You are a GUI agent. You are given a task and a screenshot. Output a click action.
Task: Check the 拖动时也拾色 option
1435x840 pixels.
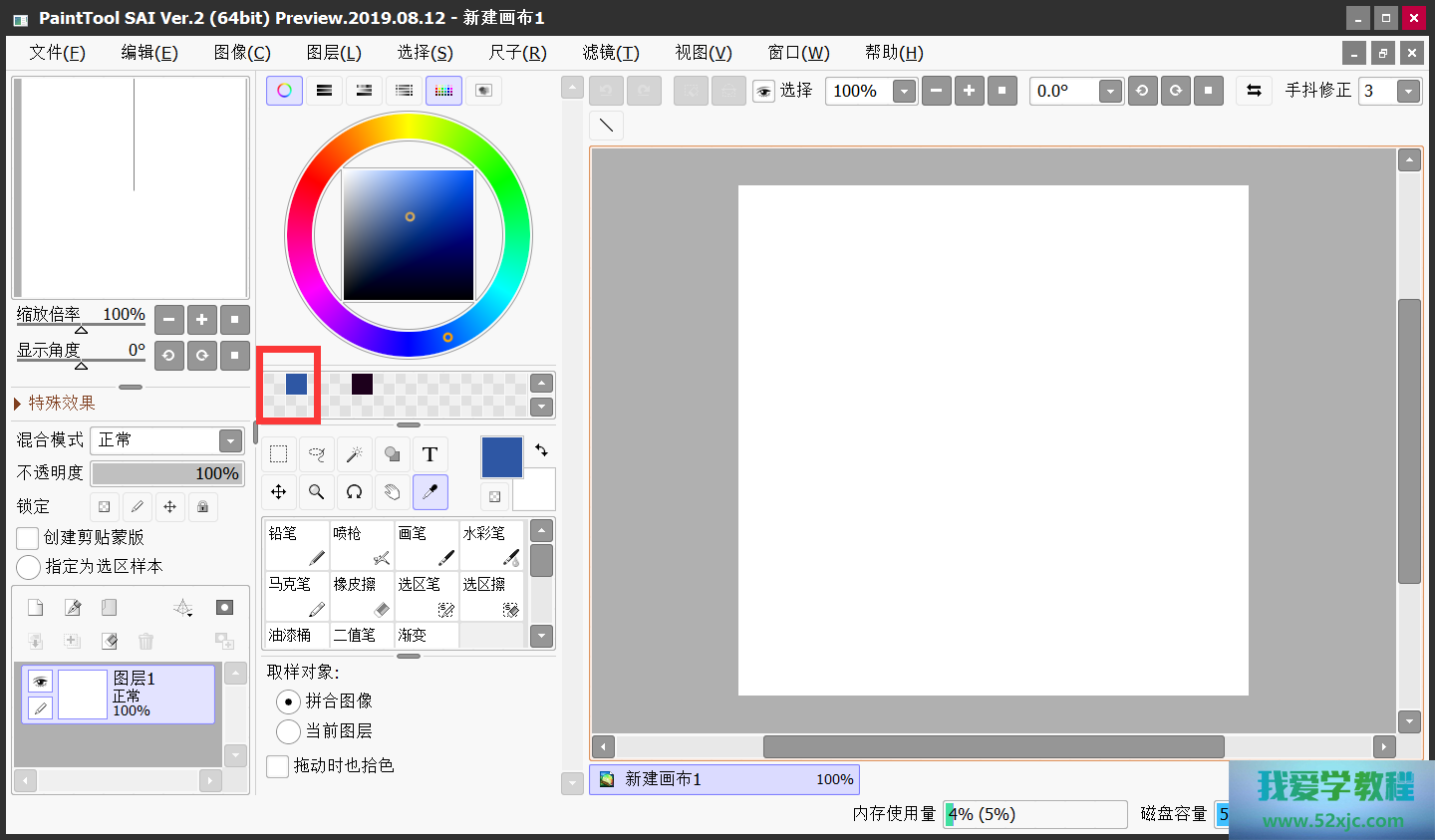pyautogui.click(x=278, y=766)
